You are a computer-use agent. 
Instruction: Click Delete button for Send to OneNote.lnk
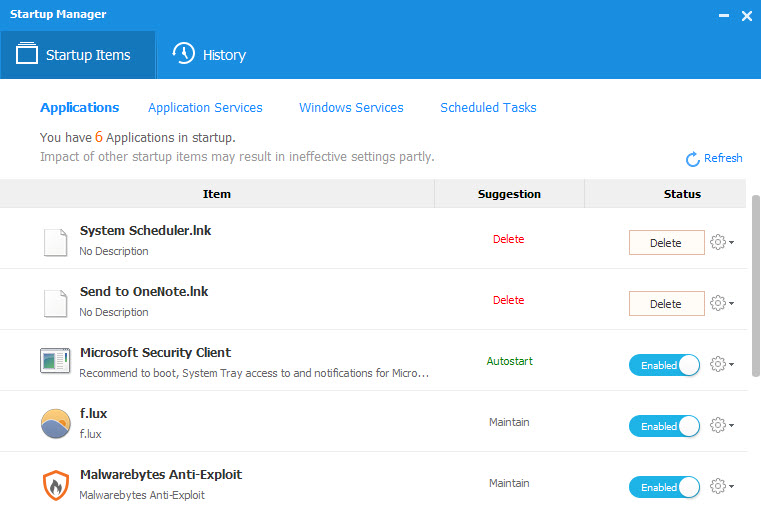click(666, 303)
